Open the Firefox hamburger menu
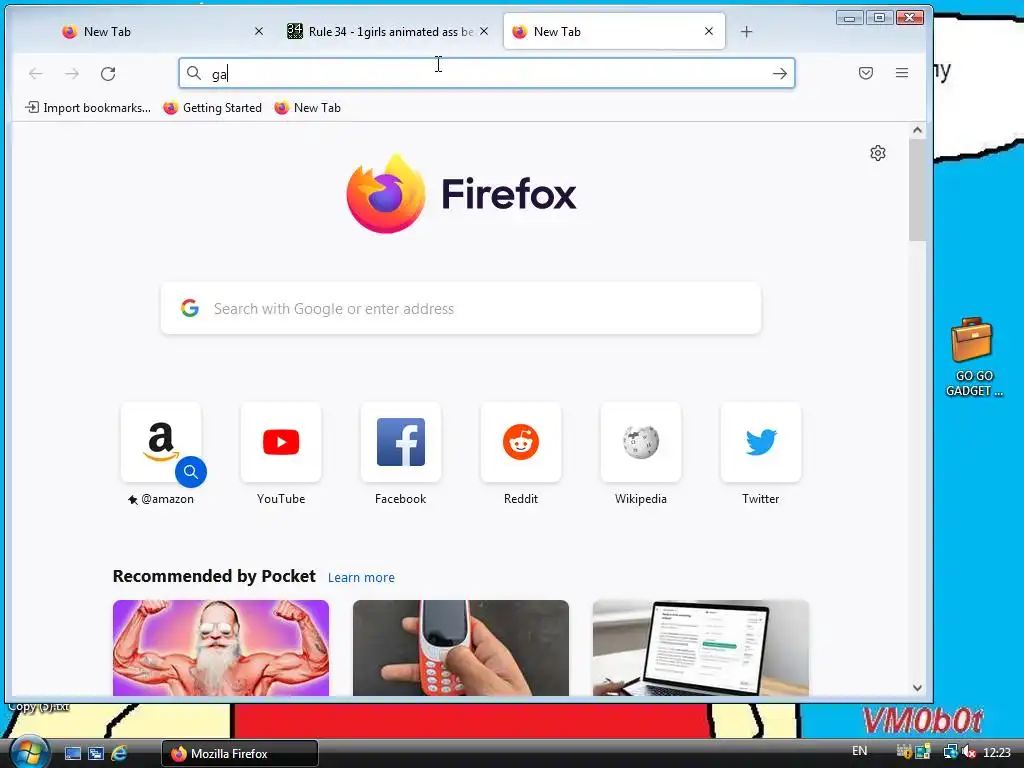Screen dimensions: 1024x768 point(902,73)
